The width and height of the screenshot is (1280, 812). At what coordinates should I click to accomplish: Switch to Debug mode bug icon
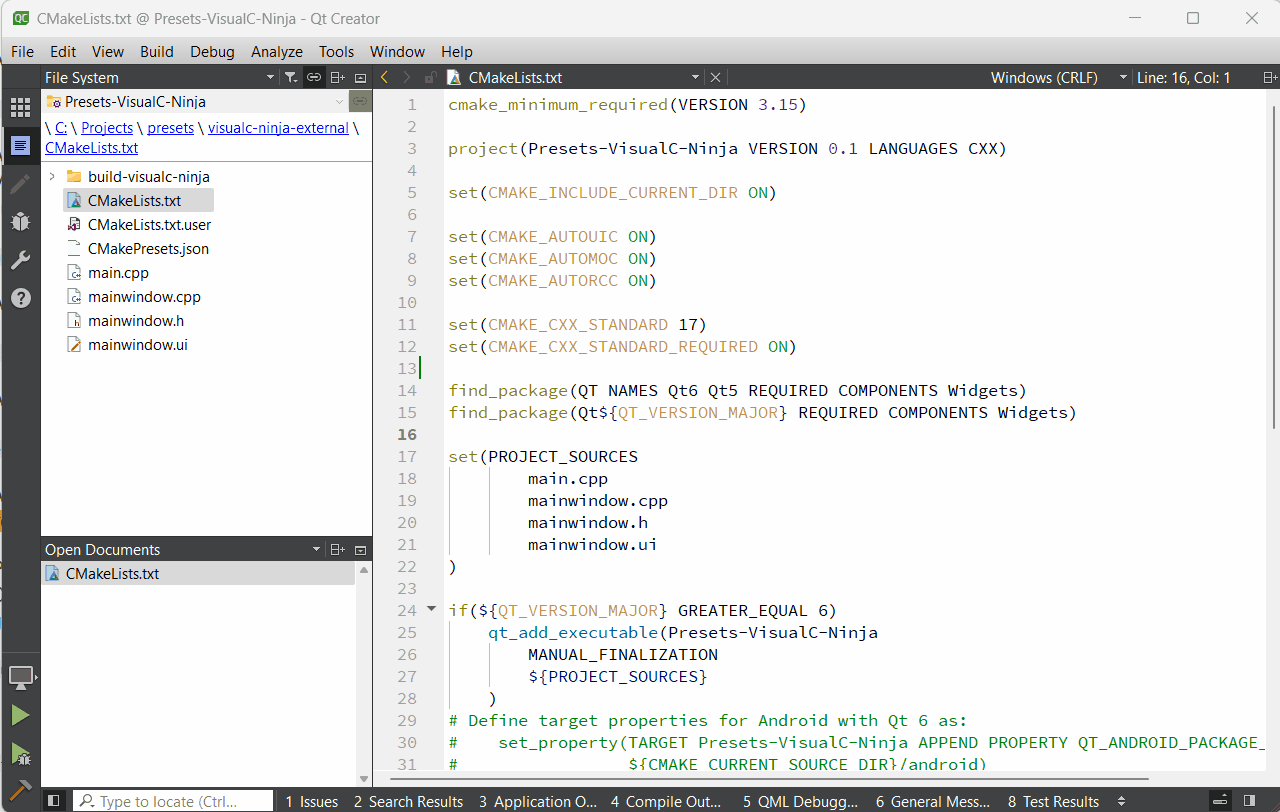coord(20,221)
